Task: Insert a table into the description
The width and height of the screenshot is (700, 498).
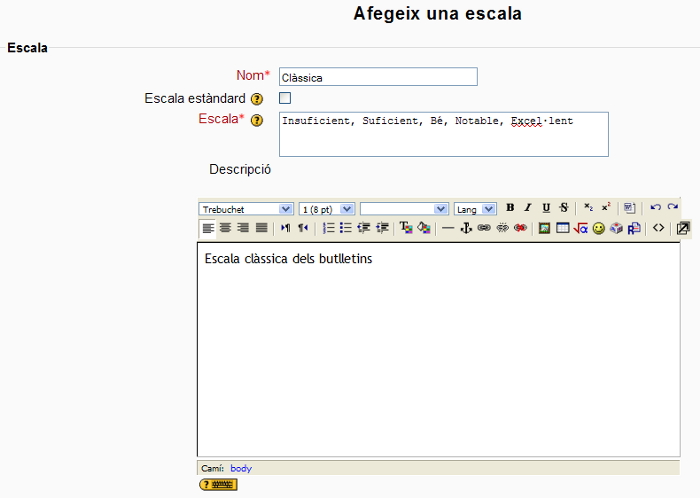Action: 562,228
